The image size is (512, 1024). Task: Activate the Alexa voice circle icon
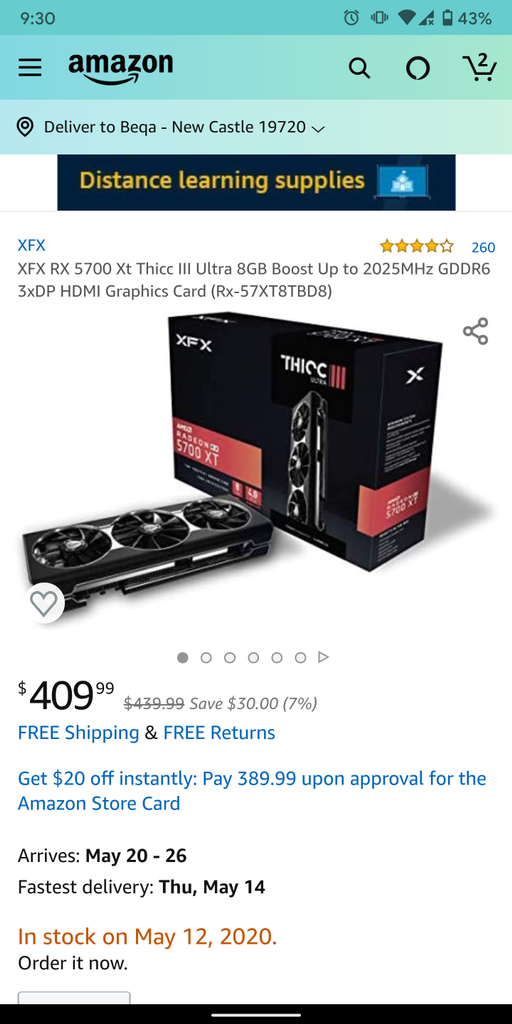click(418, 67)
